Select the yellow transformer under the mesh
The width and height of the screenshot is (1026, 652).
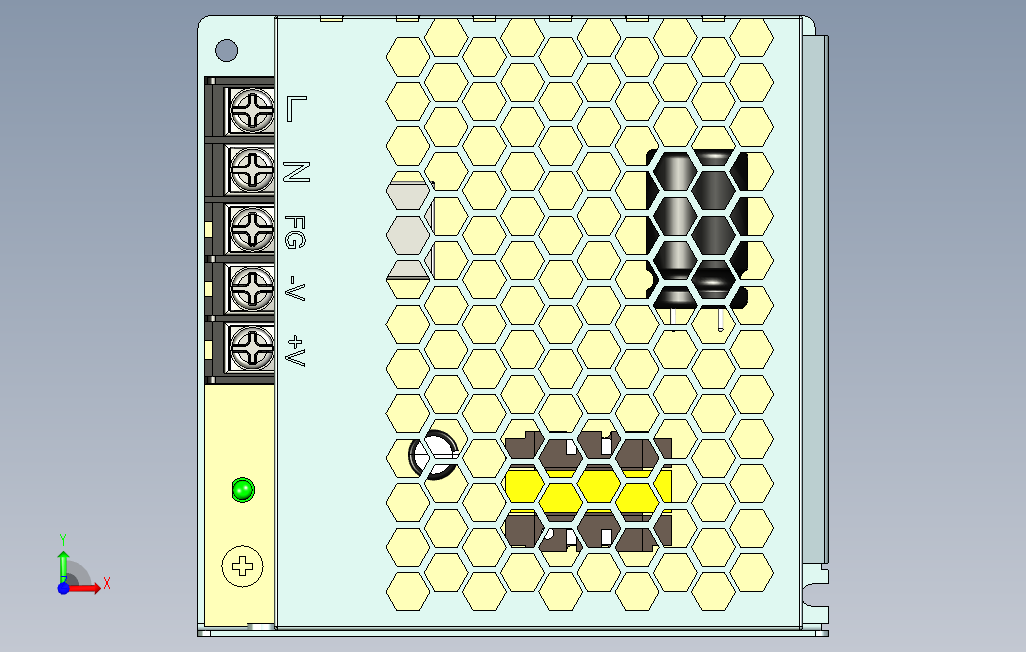588,491
